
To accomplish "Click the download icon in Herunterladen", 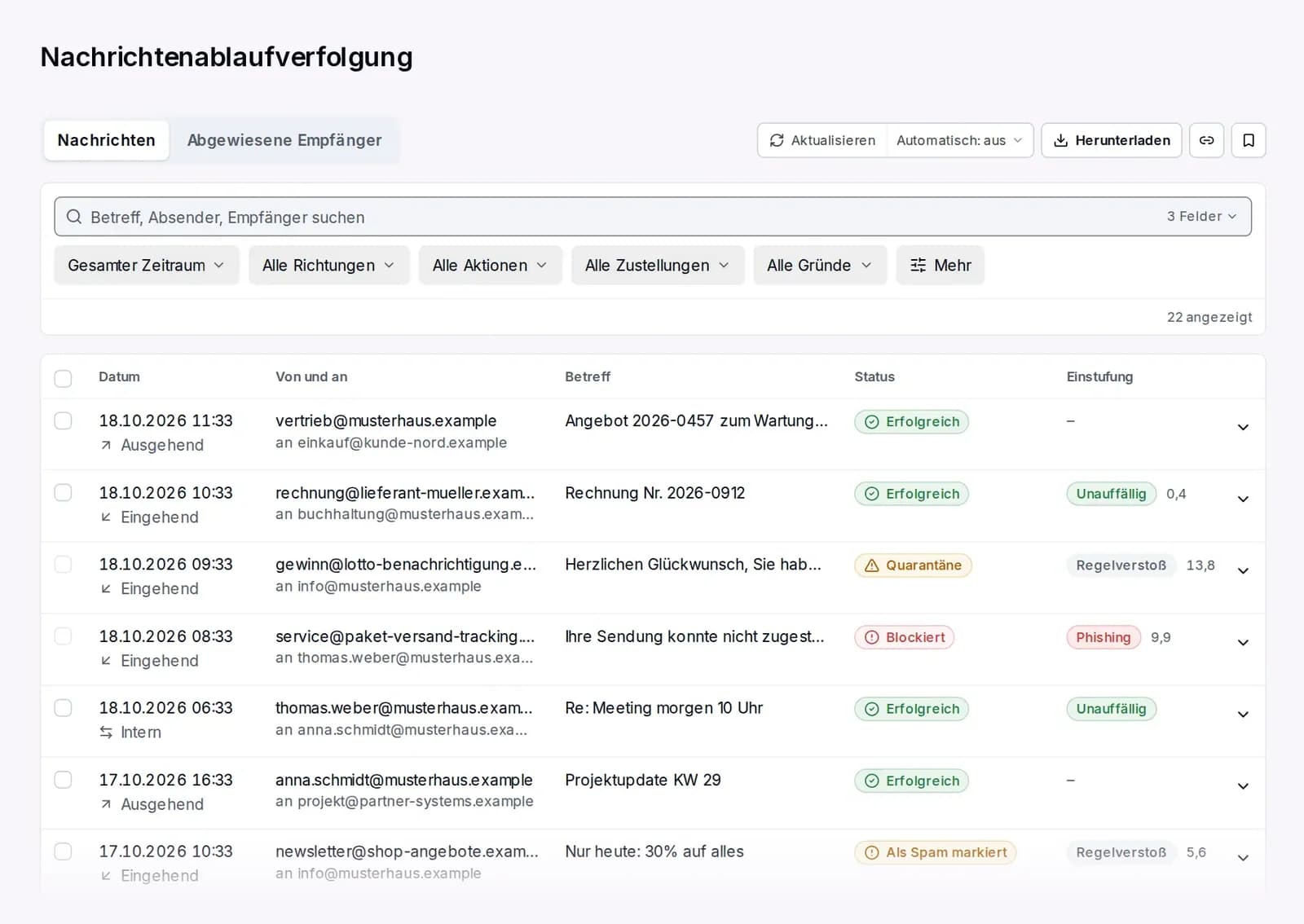I will [1060, 140].
